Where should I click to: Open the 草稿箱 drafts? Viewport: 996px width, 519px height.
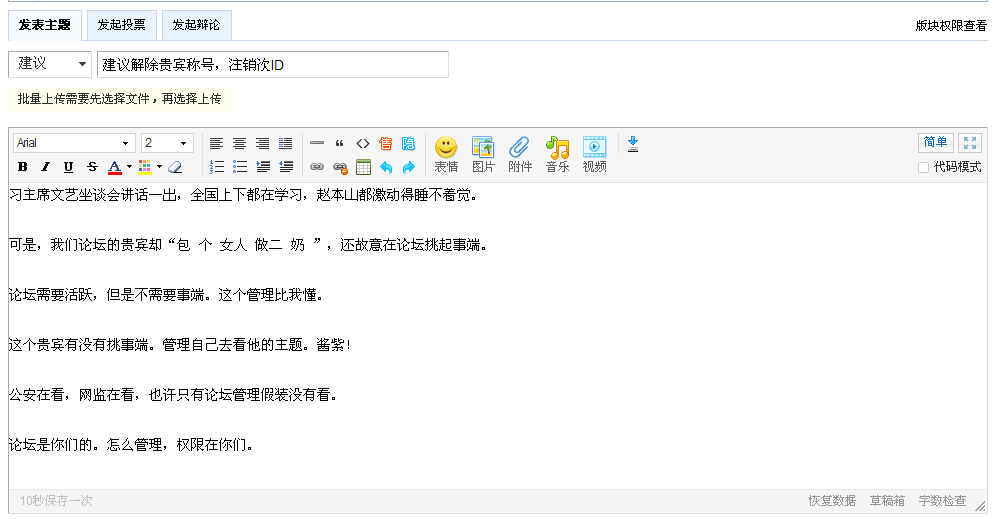tap(887, 501)
